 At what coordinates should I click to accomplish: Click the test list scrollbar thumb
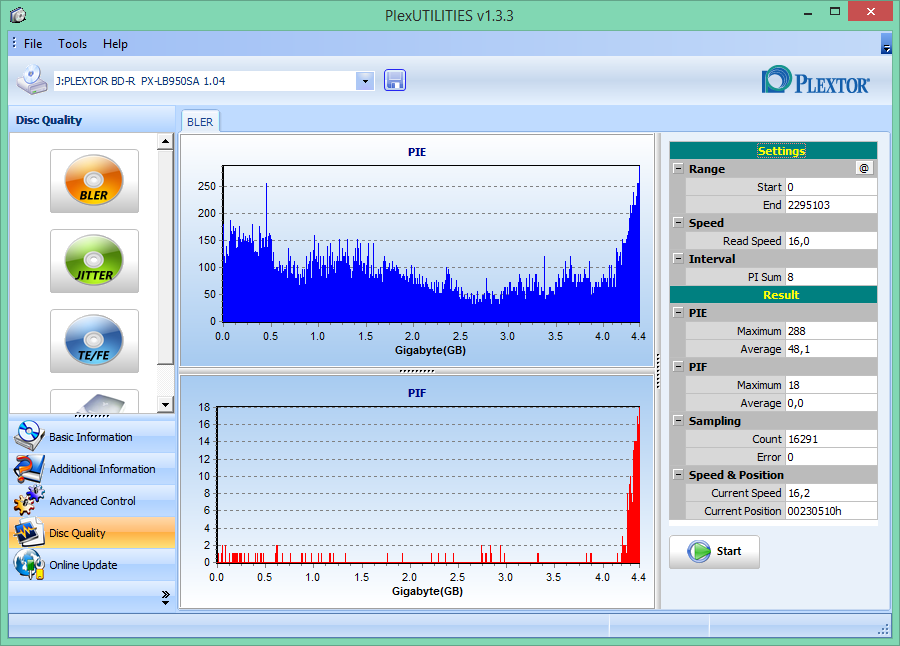[165, 257]
